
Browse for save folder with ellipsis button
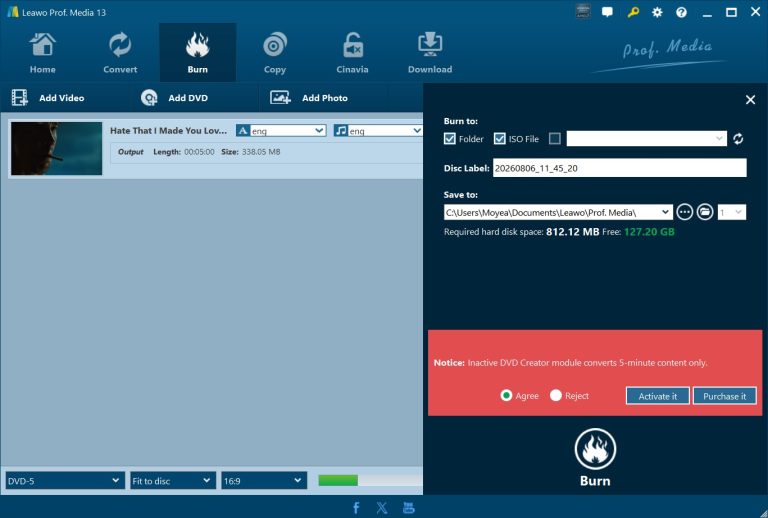pos(684,212)
